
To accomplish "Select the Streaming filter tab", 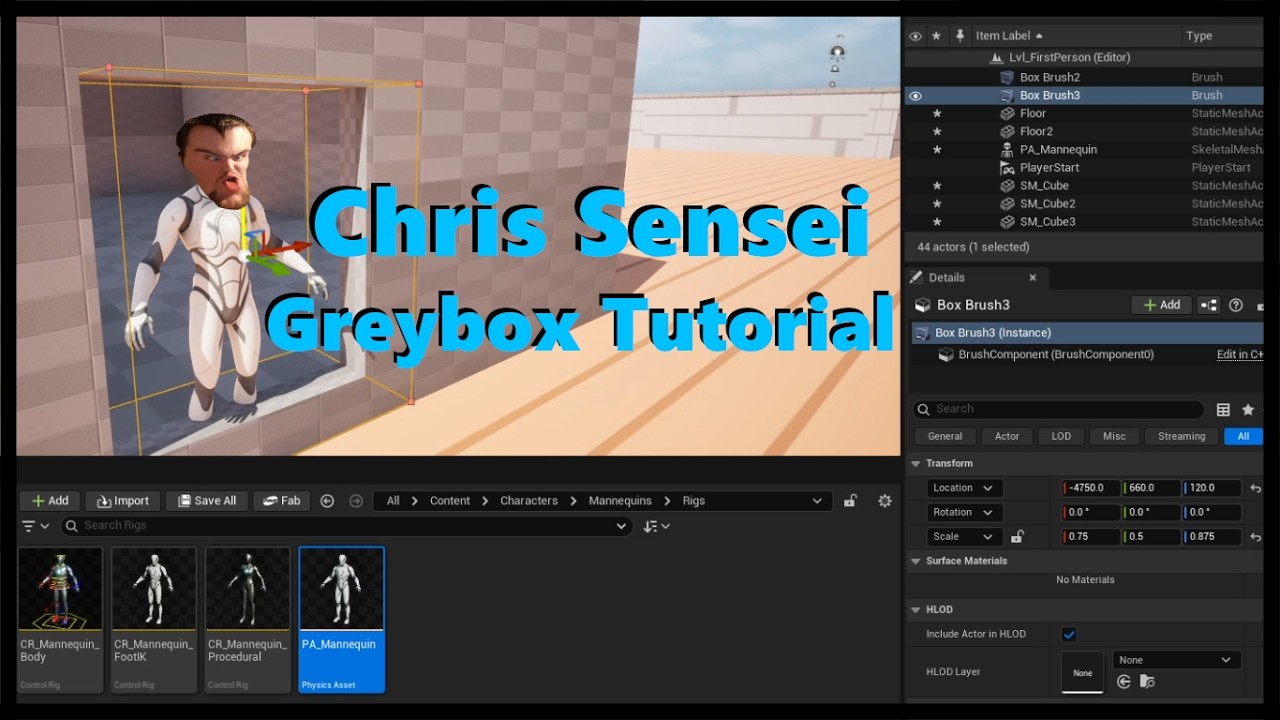I will (x=1182, y=436).
